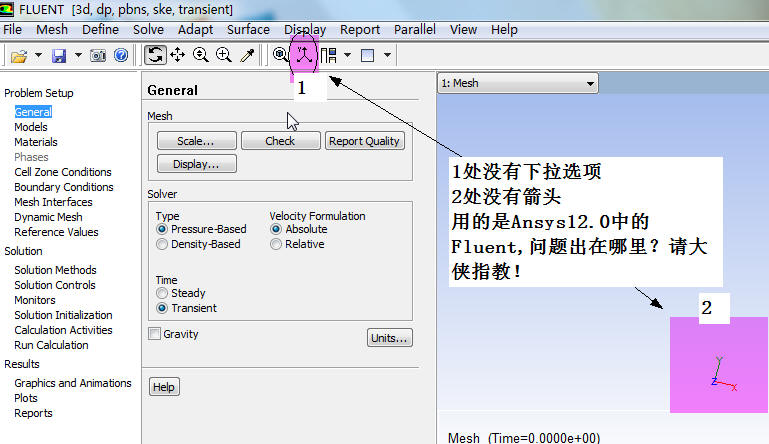Open Cell Zone Conditions task page
Viewport: 769px width, 444px height.
pos(63,172)
